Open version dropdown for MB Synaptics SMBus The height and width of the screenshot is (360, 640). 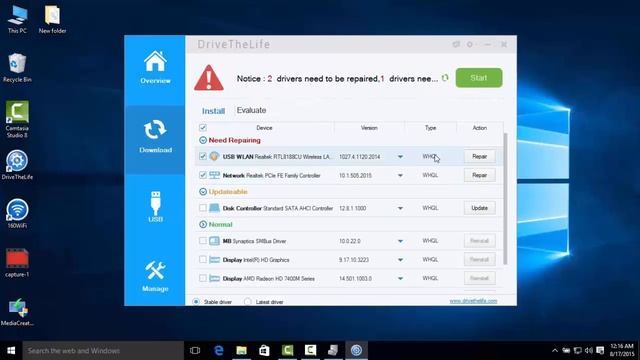(x=400, y=241)
